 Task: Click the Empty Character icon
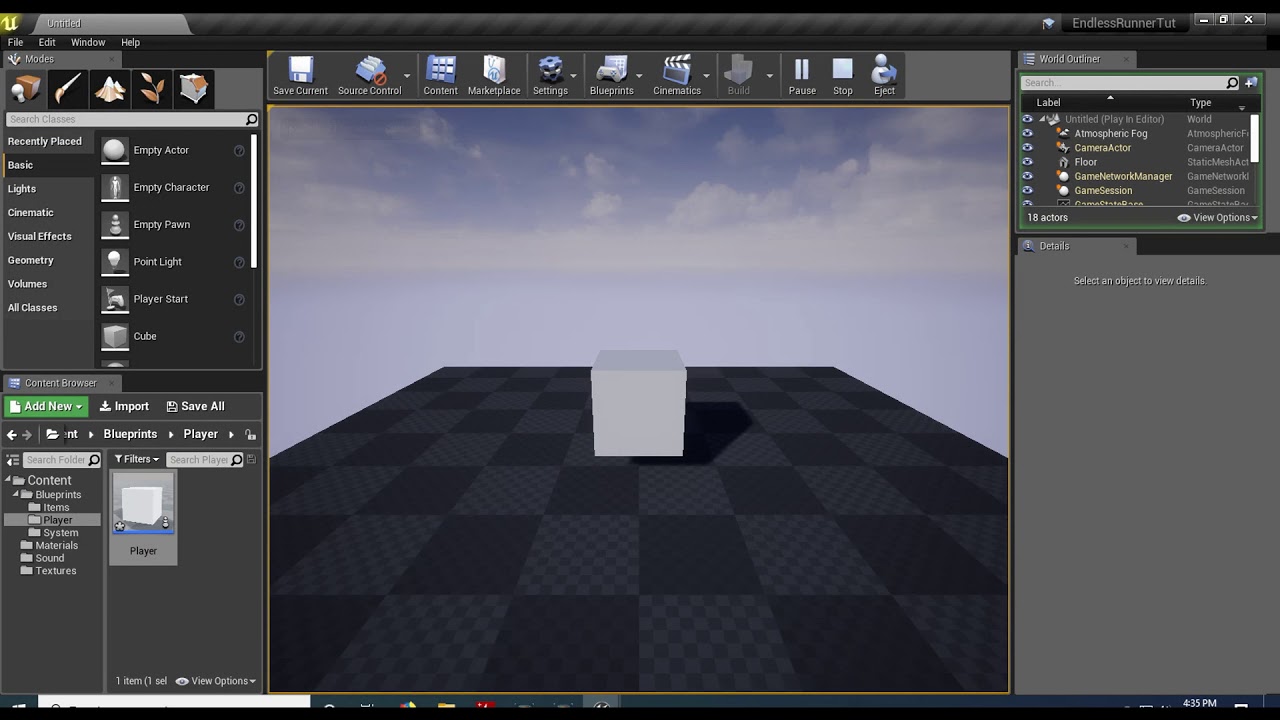coord(115,187)
